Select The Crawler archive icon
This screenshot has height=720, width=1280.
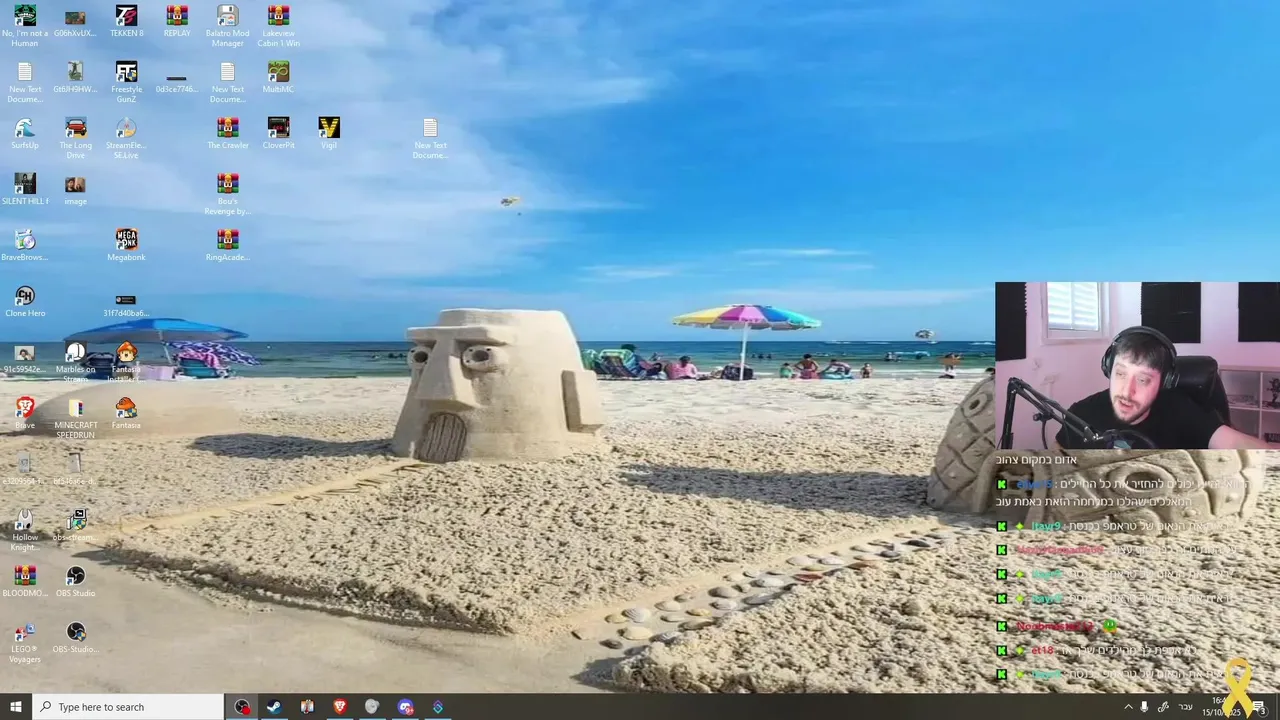click(x=227, y=133)
